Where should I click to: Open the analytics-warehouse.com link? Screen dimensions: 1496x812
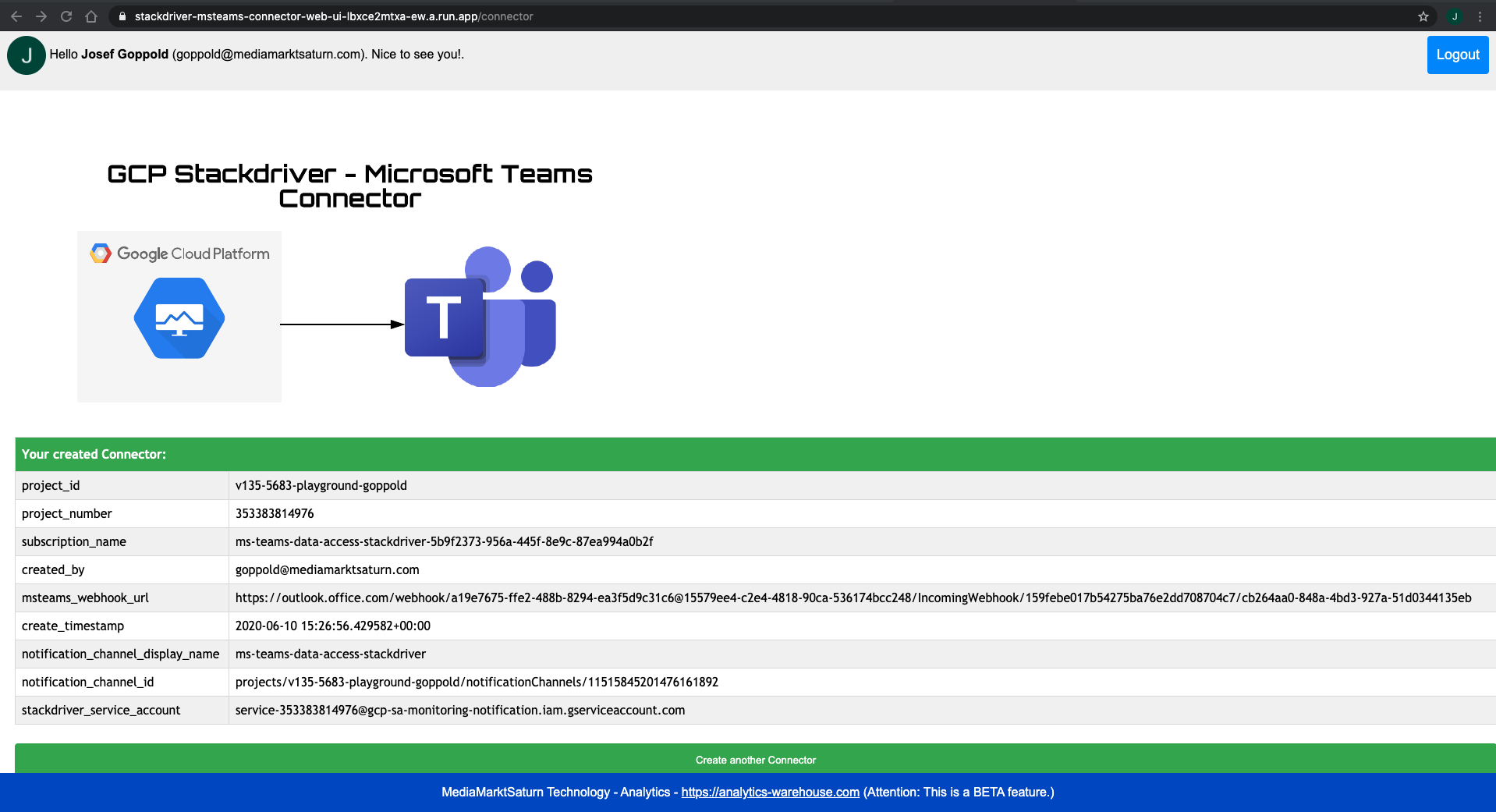pyautogui.click(x=771, y=792)
